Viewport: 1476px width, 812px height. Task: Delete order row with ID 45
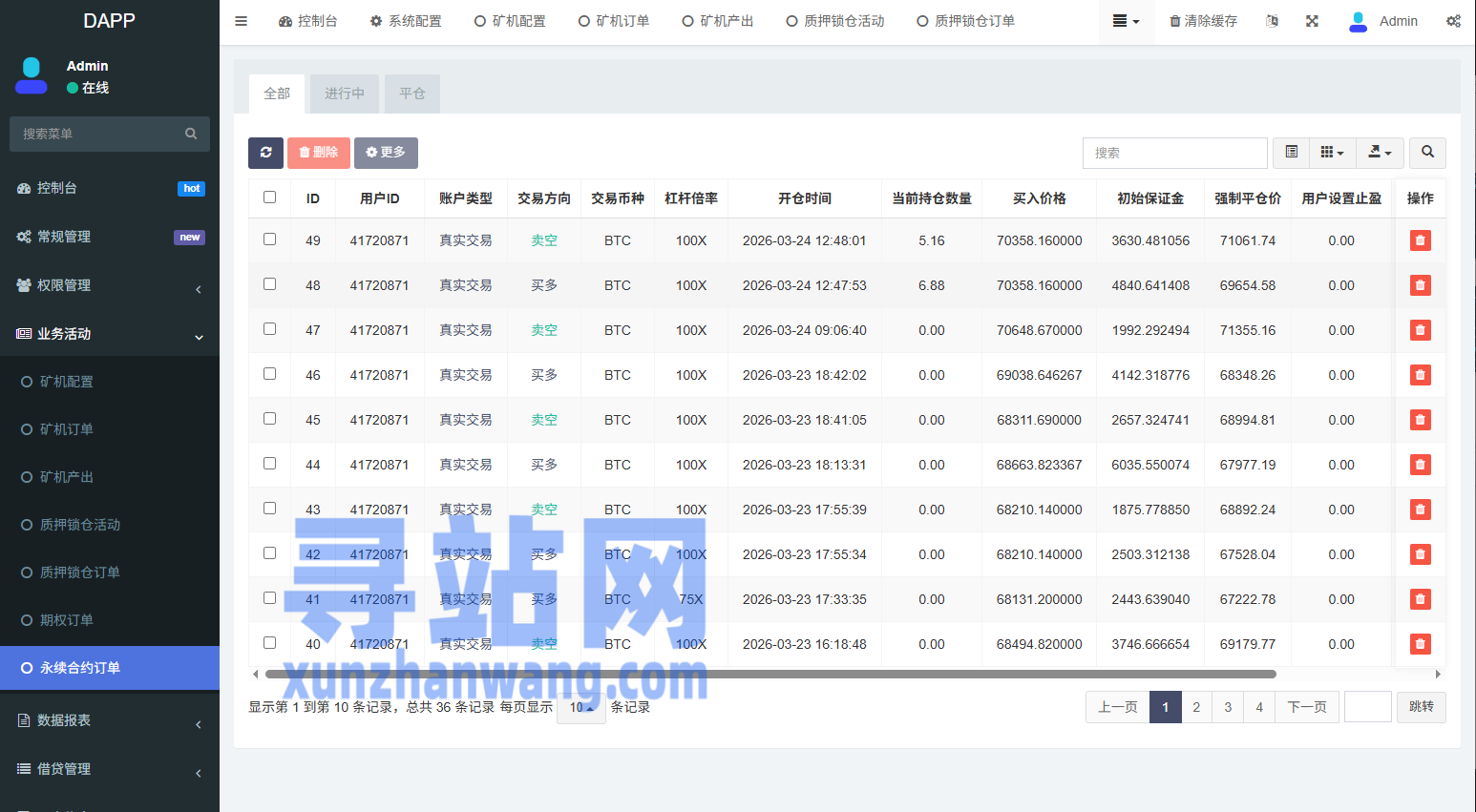(x=1420, y=420)
